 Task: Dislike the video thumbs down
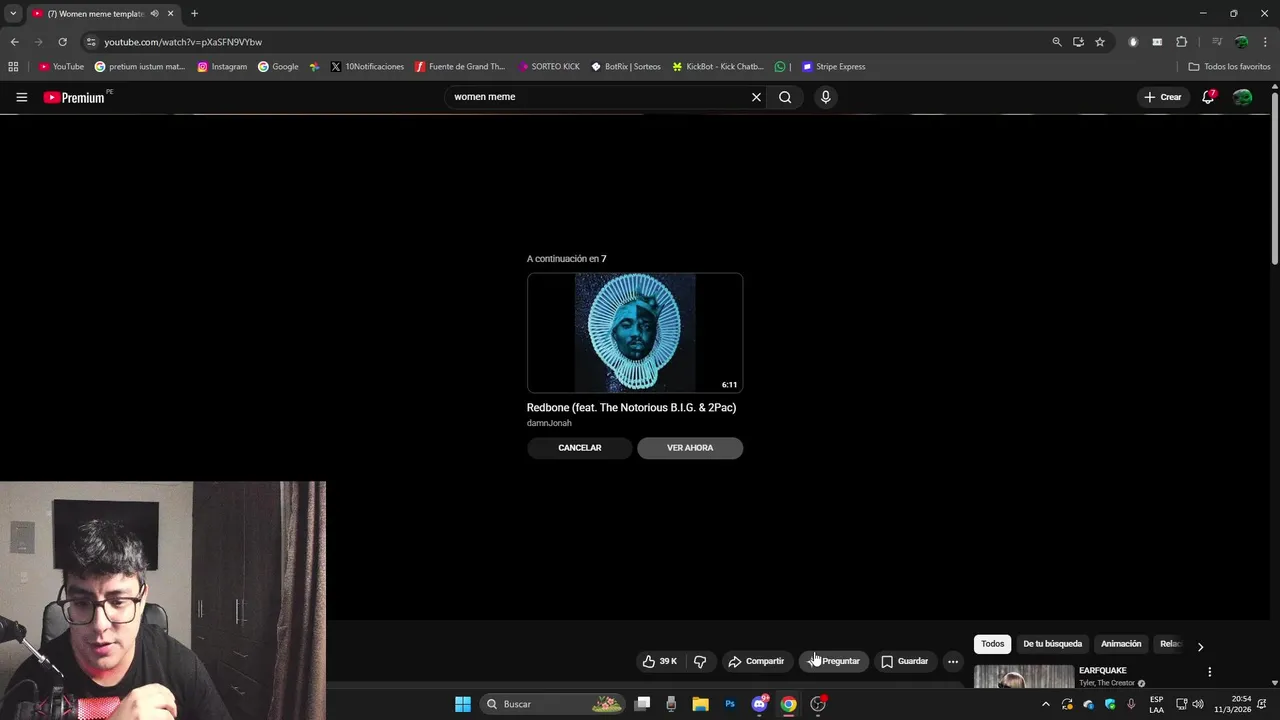pos(700,661)
